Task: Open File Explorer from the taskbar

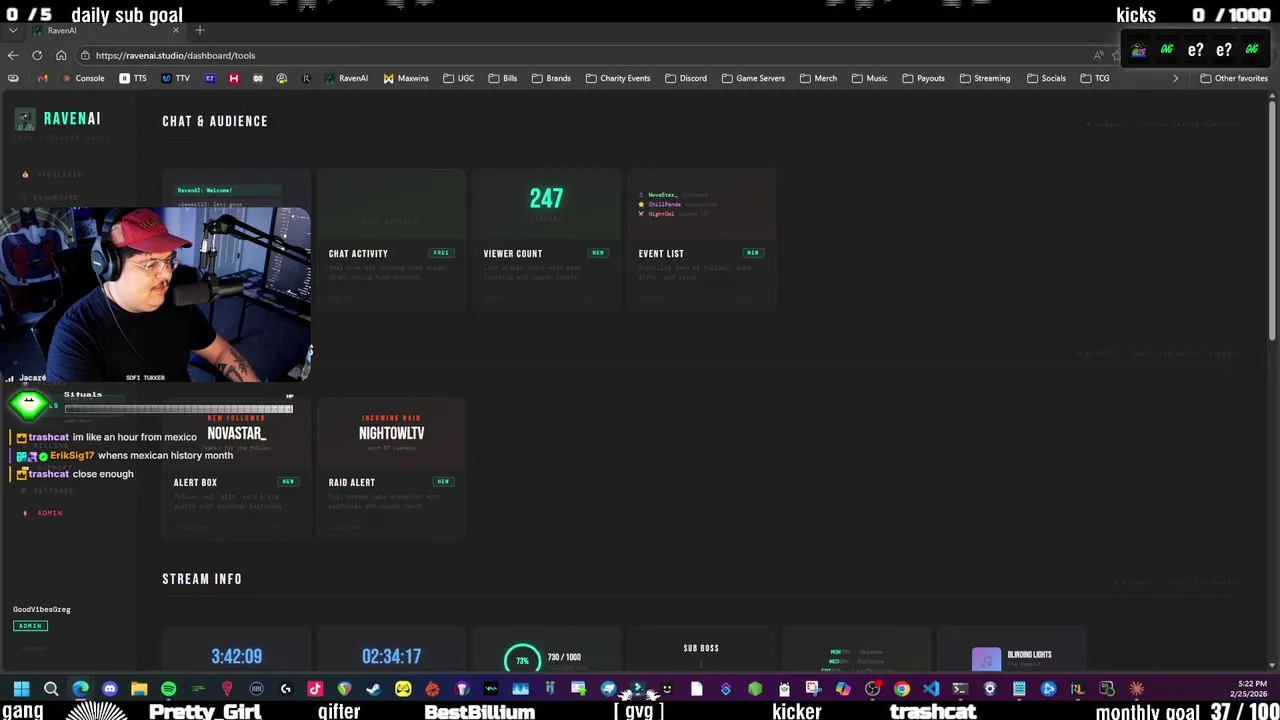Action: coord(139,688)
